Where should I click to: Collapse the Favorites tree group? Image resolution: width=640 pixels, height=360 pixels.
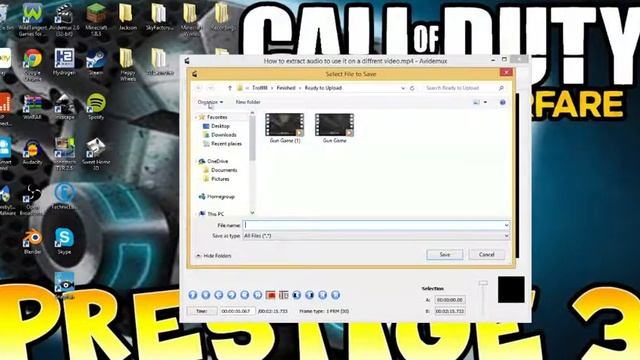click(x=196, y=118)
